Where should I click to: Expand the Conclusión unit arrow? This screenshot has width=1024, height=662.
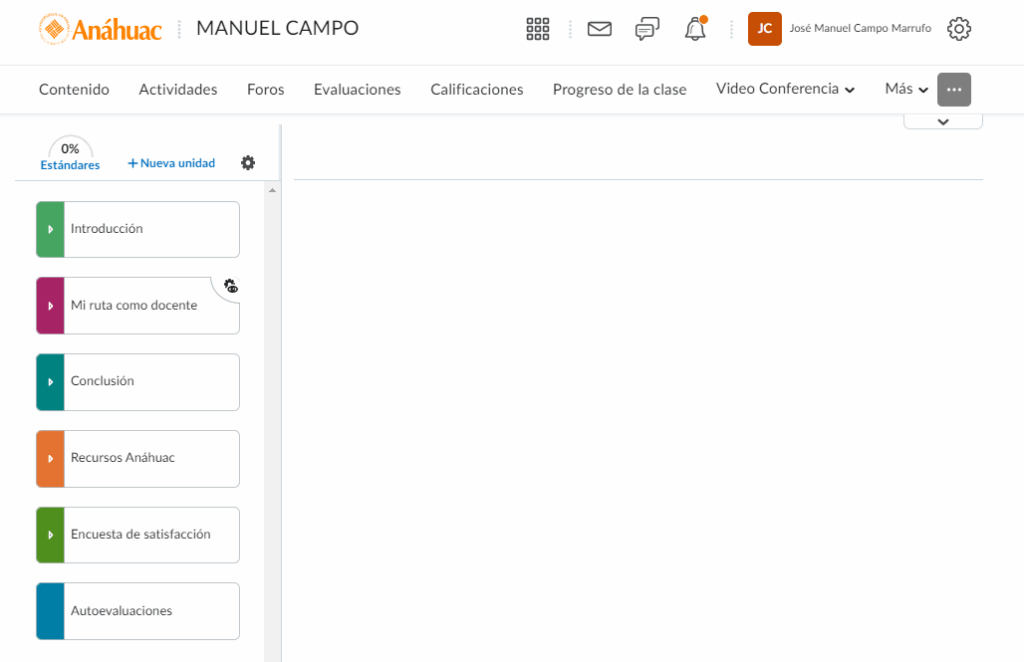[50, 382]
